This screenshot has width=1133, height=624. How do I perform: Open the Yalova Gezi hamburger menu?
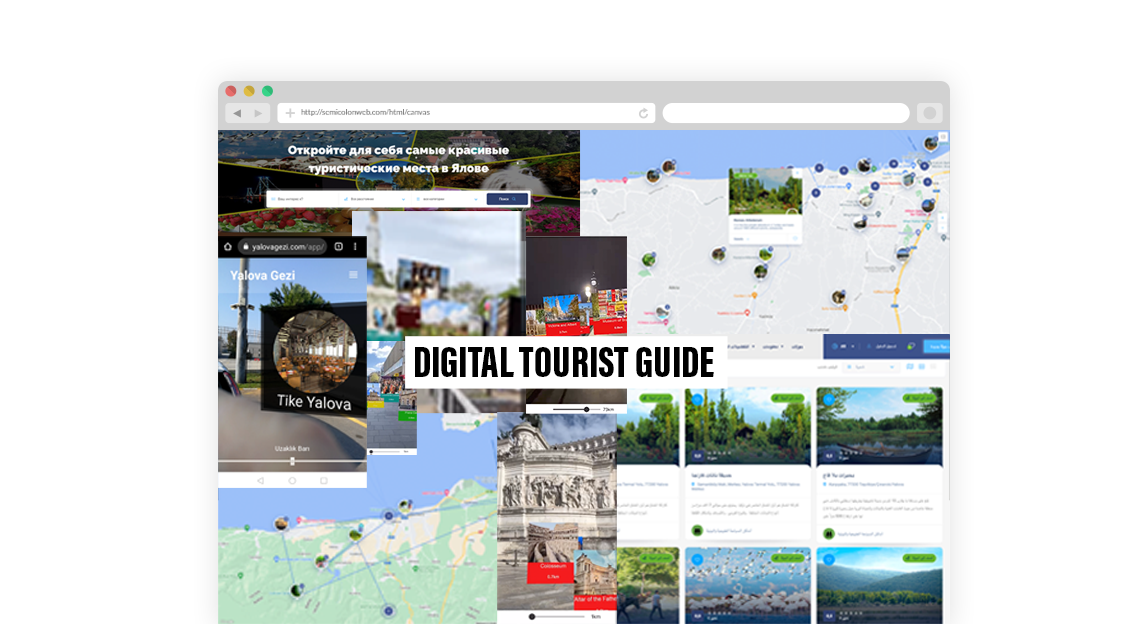tap(353, 274)
